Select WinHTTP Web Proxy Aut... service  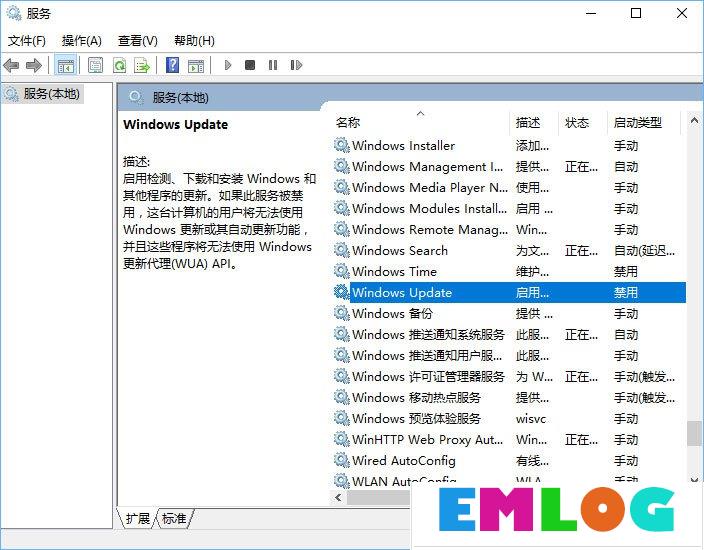tap(509, 439)
